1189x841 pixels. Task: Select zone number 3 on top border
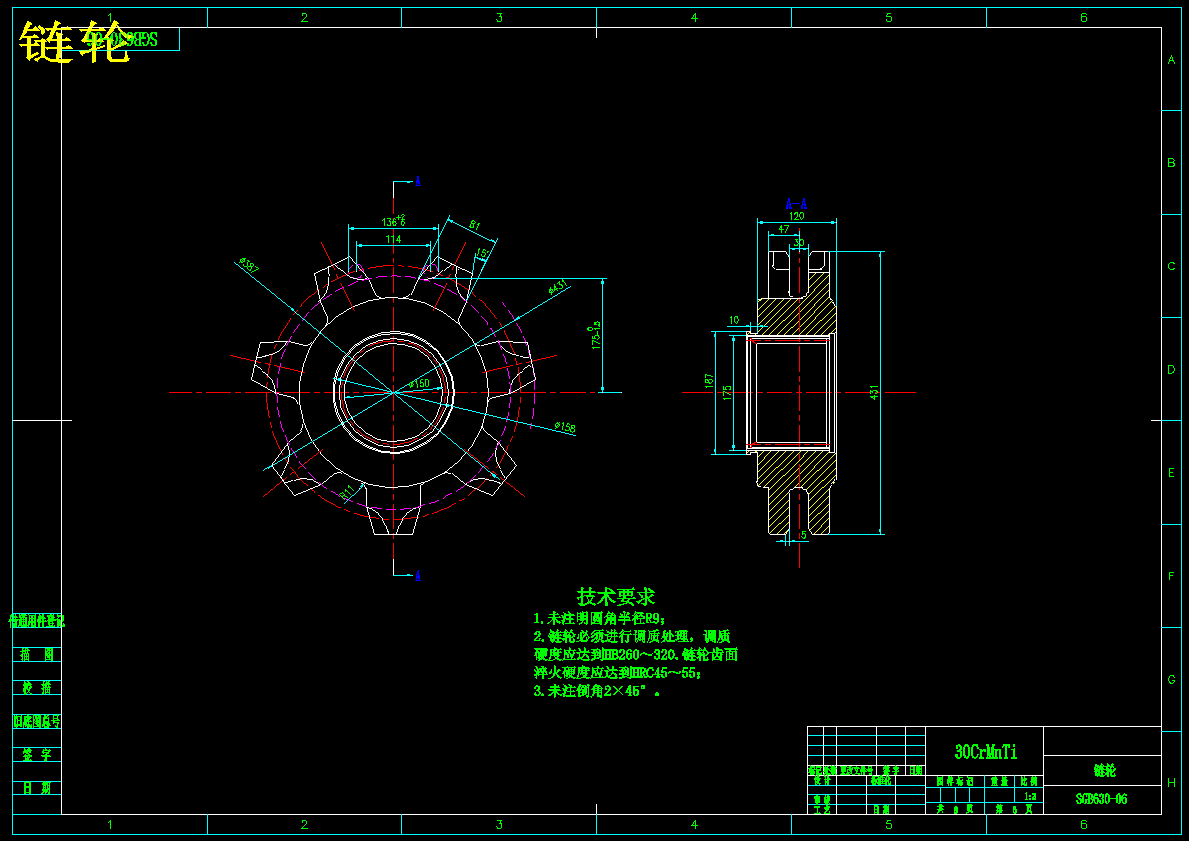point(499,17)
